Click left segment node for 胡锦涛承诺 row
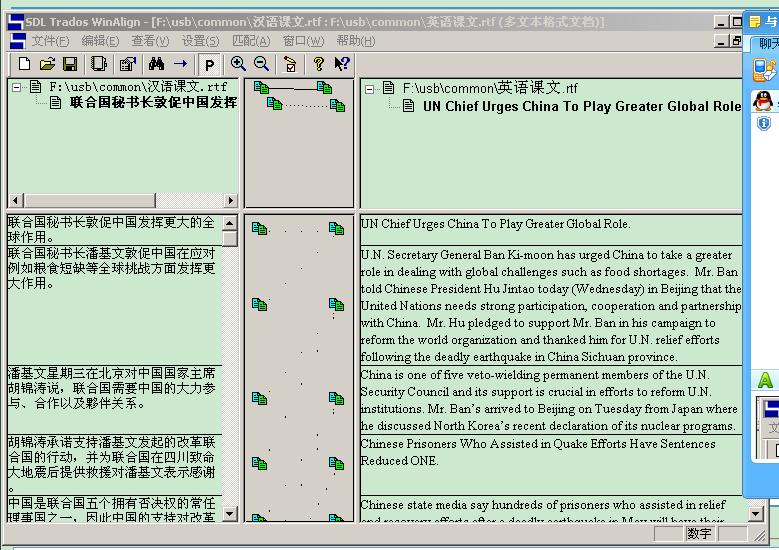 click(x=259, y=464)
